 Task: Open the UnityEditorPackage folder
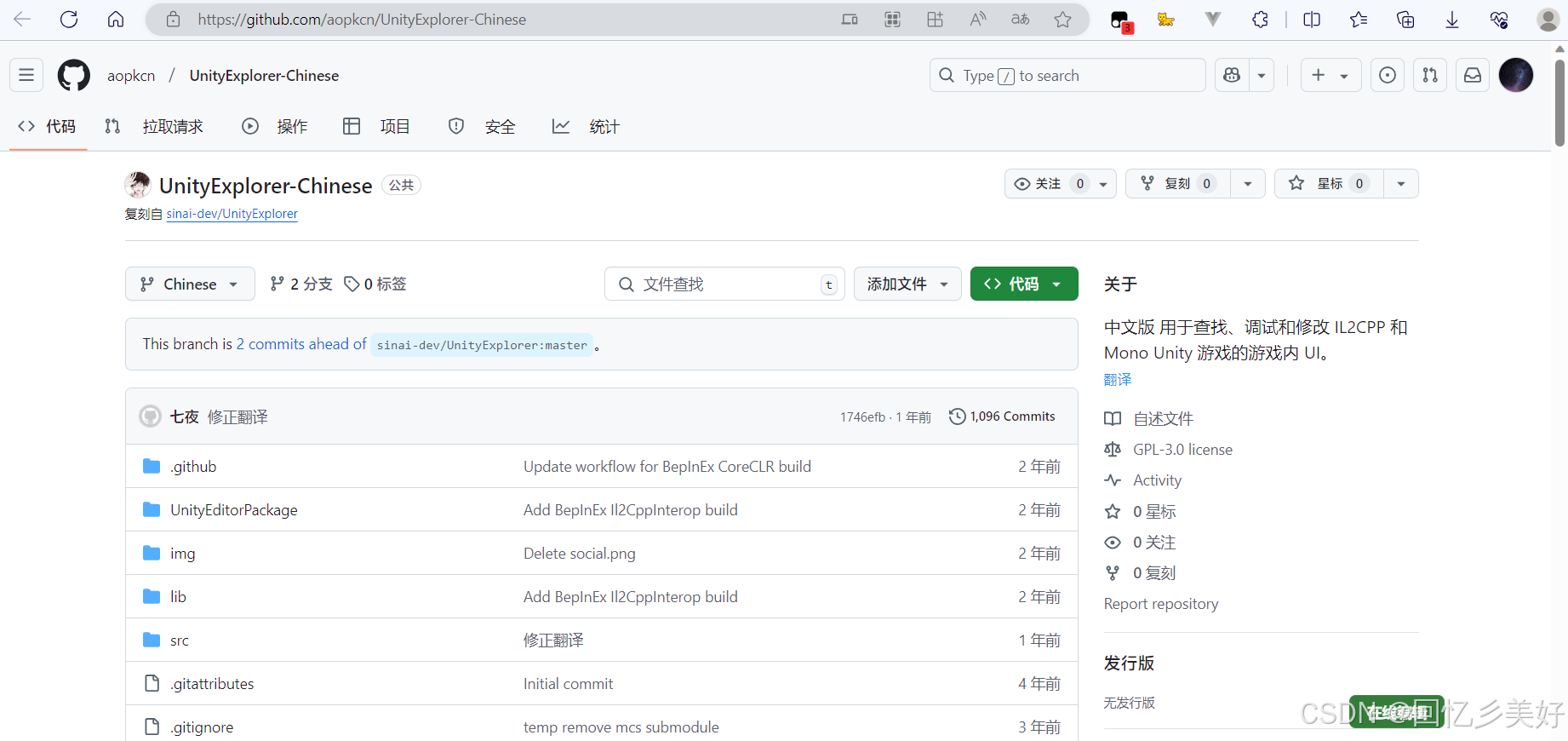click(x=234, y=510)
